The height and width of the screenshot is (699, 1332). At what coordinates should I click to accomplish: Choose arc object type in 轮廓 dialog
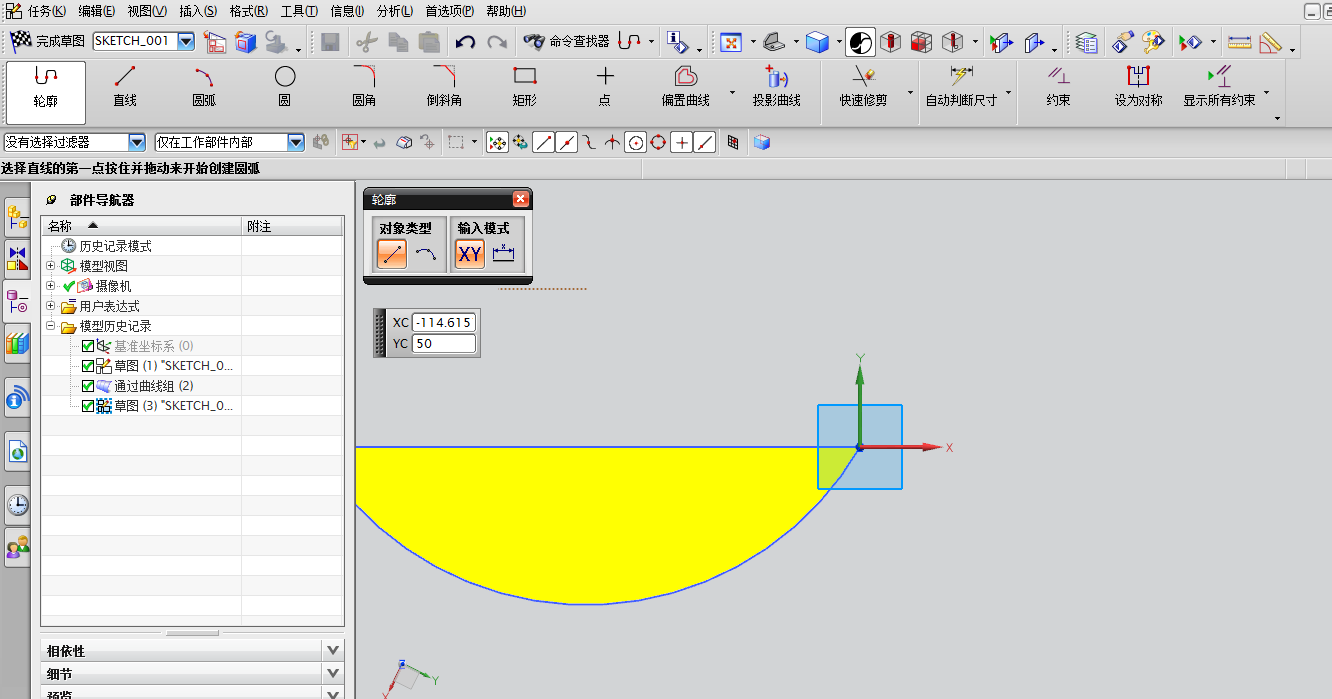426,255
